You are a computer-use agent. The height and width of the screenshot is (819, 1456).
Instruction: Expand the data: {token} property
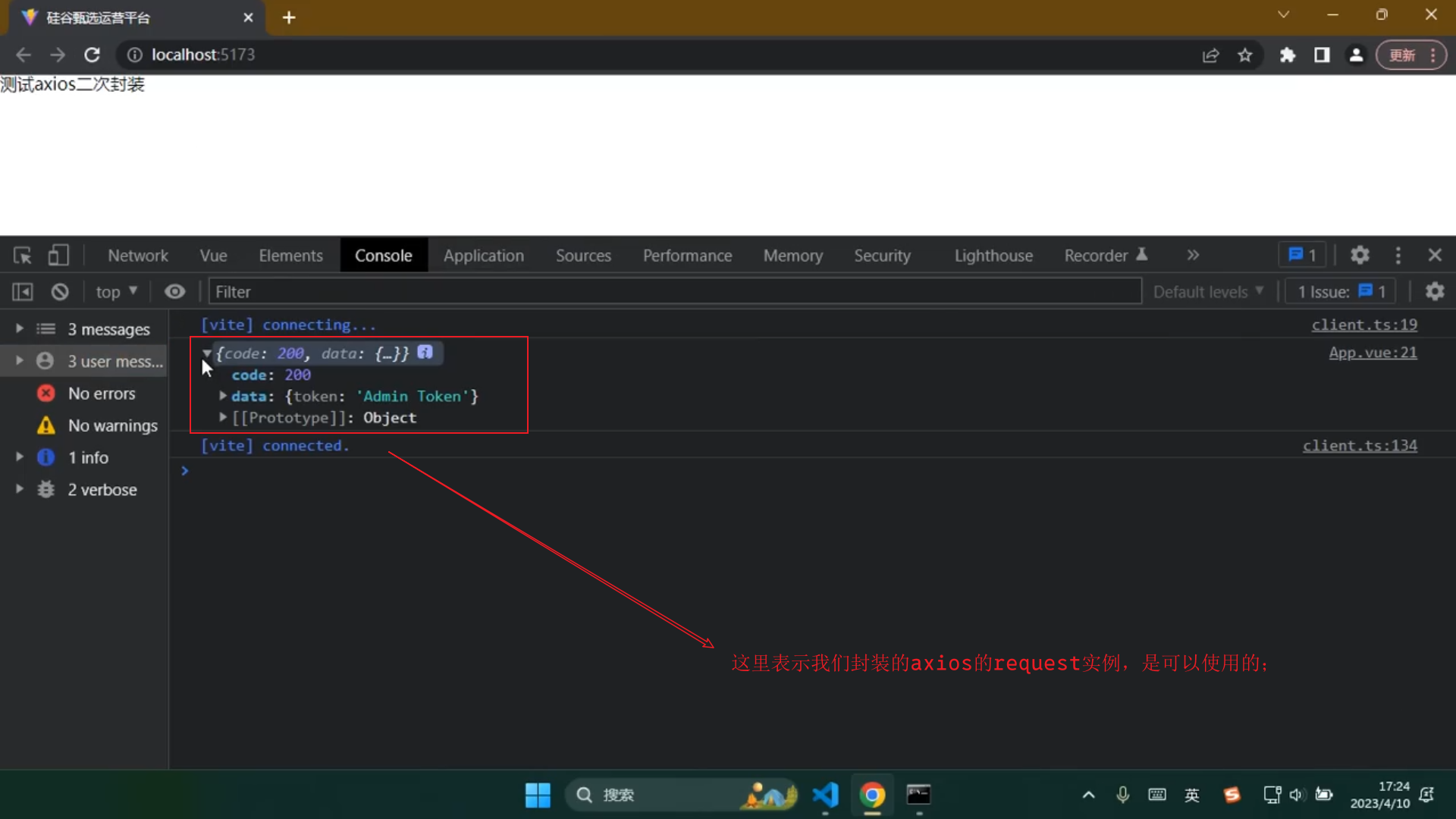(x=223, y=396)
